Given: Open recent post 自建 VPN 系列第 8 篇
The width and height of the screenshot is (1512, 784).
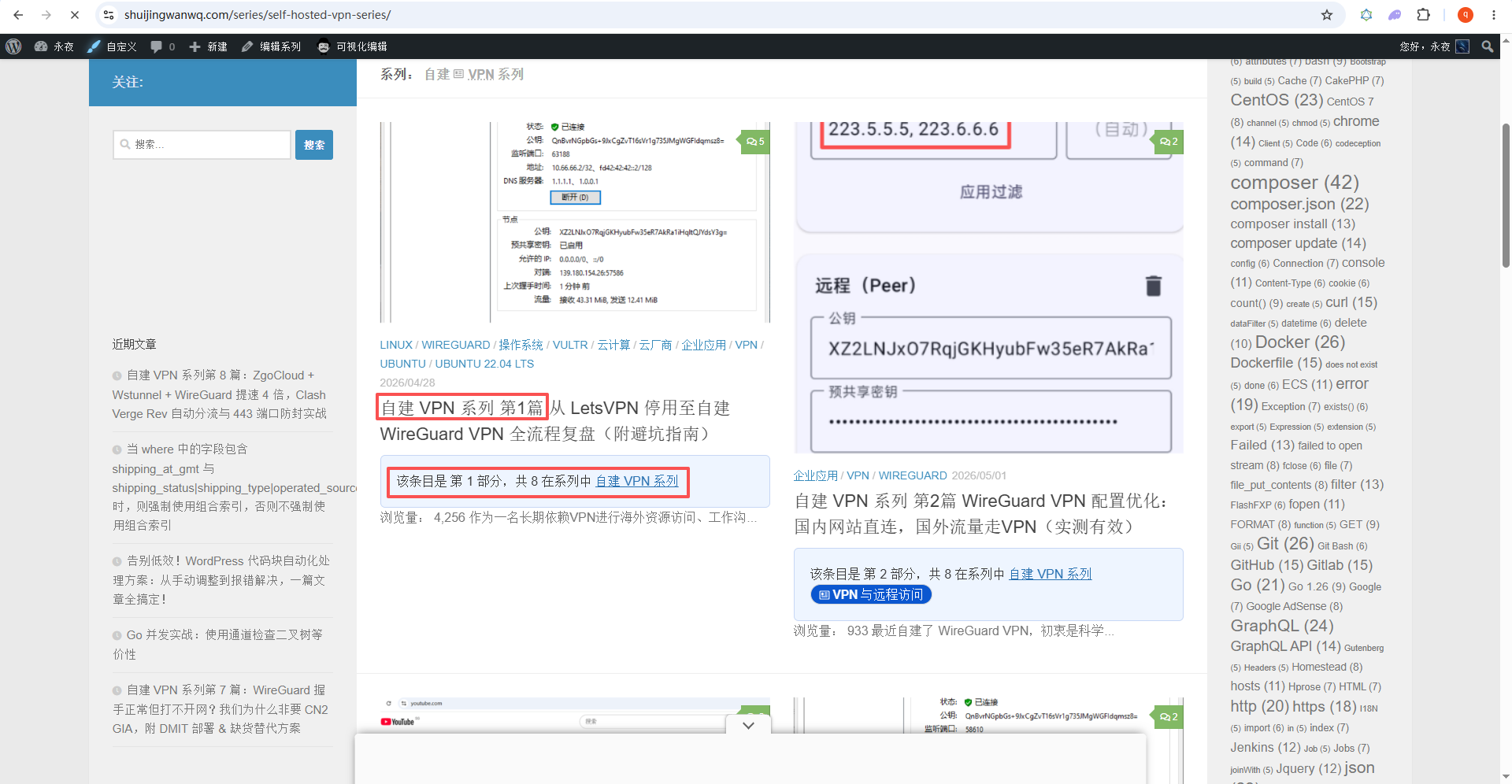Looking at the screenshot, I should (x=220, y=394).
